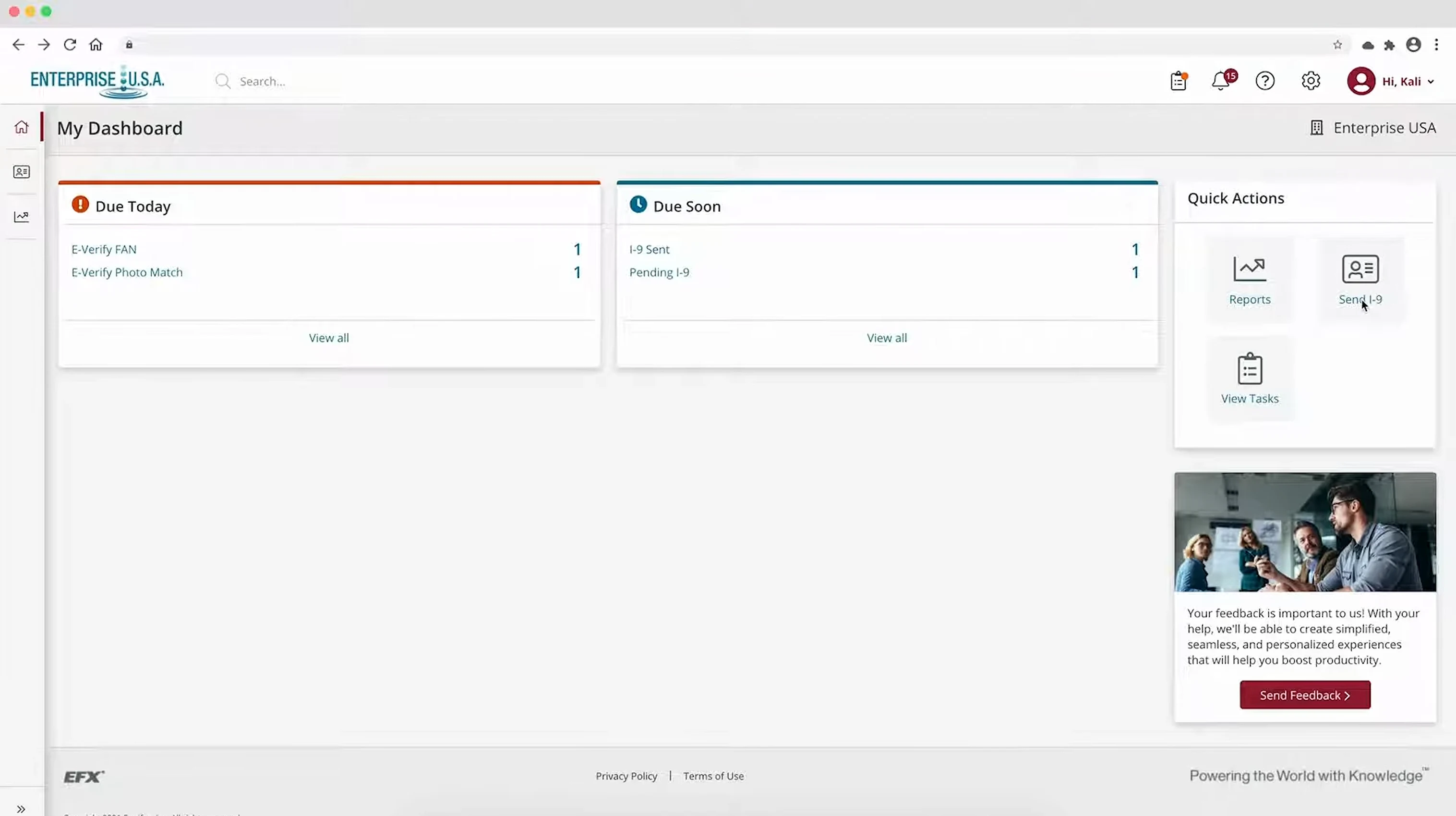Open the tasks clipboard icon in header
This screenshot has width=1456, height=816.
pos(1179,81)
